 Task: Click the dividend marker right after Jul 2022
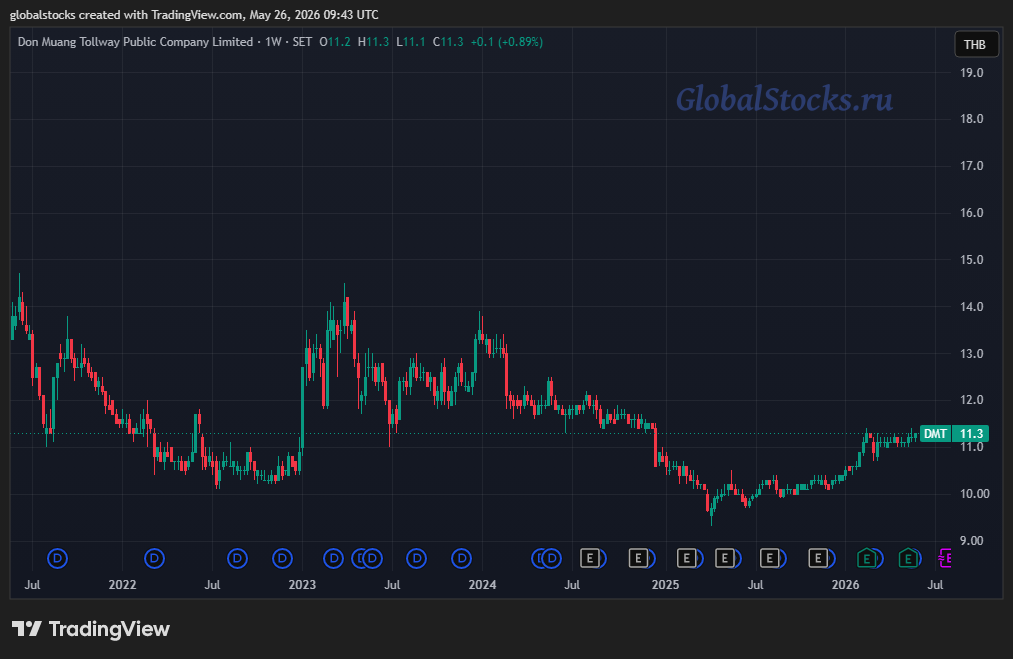coord(237,558)
